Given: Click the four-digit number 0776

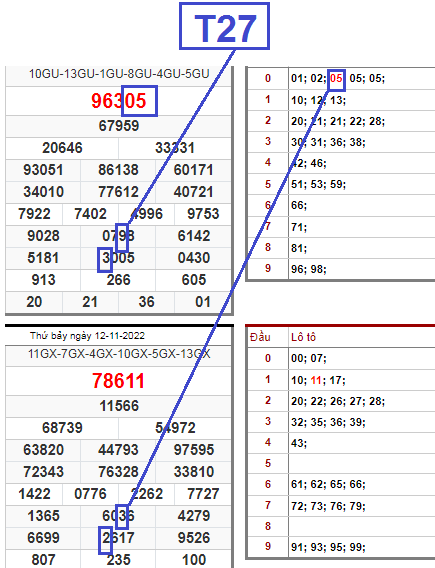Looking at the screenshot, I should tap(91, 494).
